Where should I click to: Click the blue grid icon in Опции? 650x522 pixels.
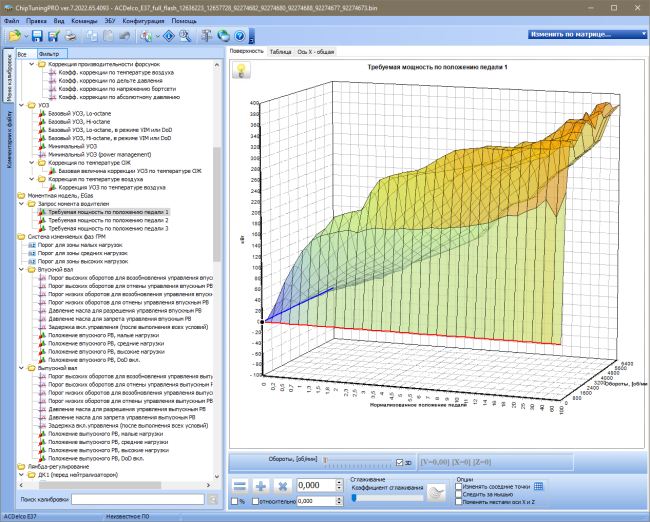[538, 486]
